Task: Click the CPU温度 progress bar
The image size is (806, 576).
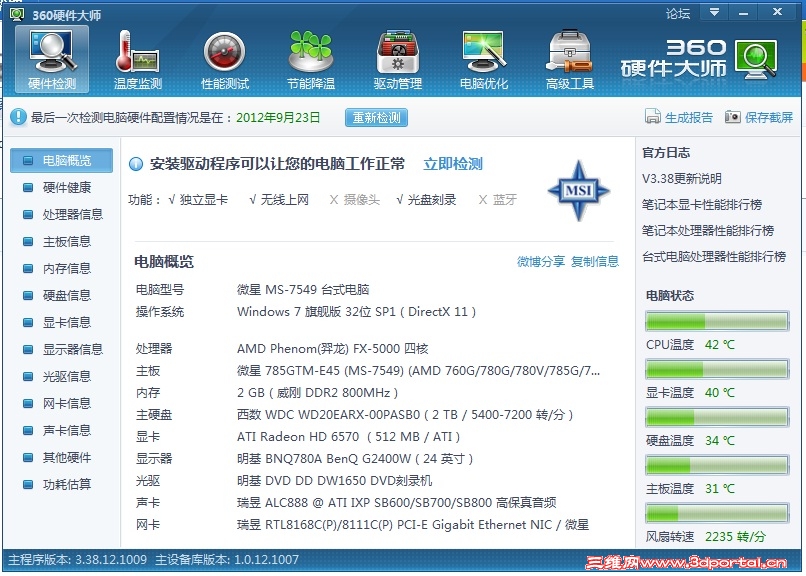Action: pyautogui.click(x=717, y=322)
